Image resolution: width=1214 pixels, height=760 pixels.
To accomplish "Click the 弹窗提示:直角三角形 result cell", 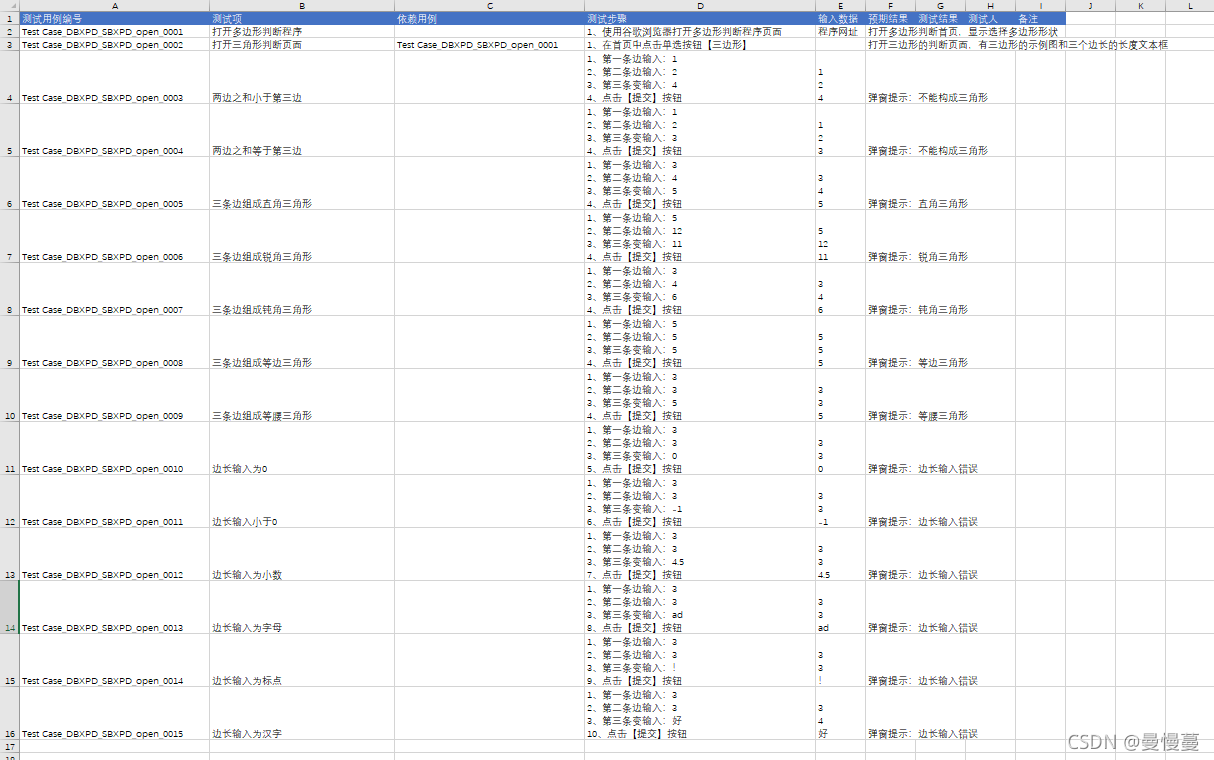I will (891, 183).
